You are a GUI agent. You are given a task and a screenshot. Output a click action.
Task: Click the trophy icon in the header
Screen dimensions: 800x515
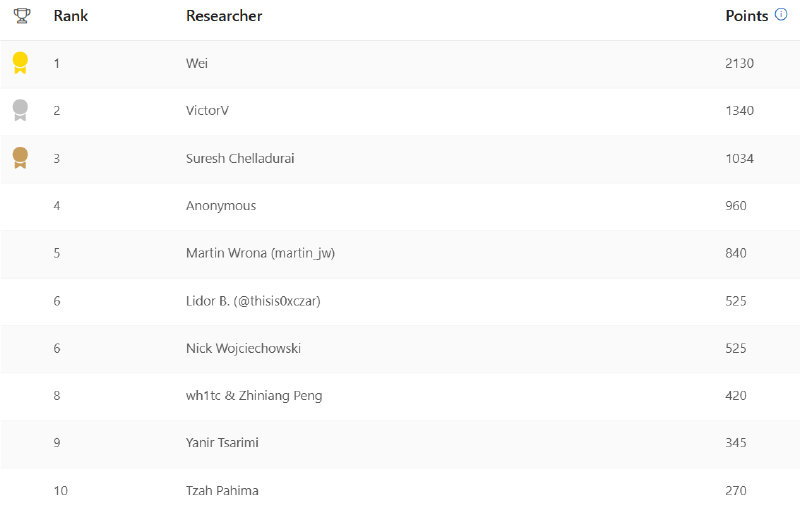21,16
